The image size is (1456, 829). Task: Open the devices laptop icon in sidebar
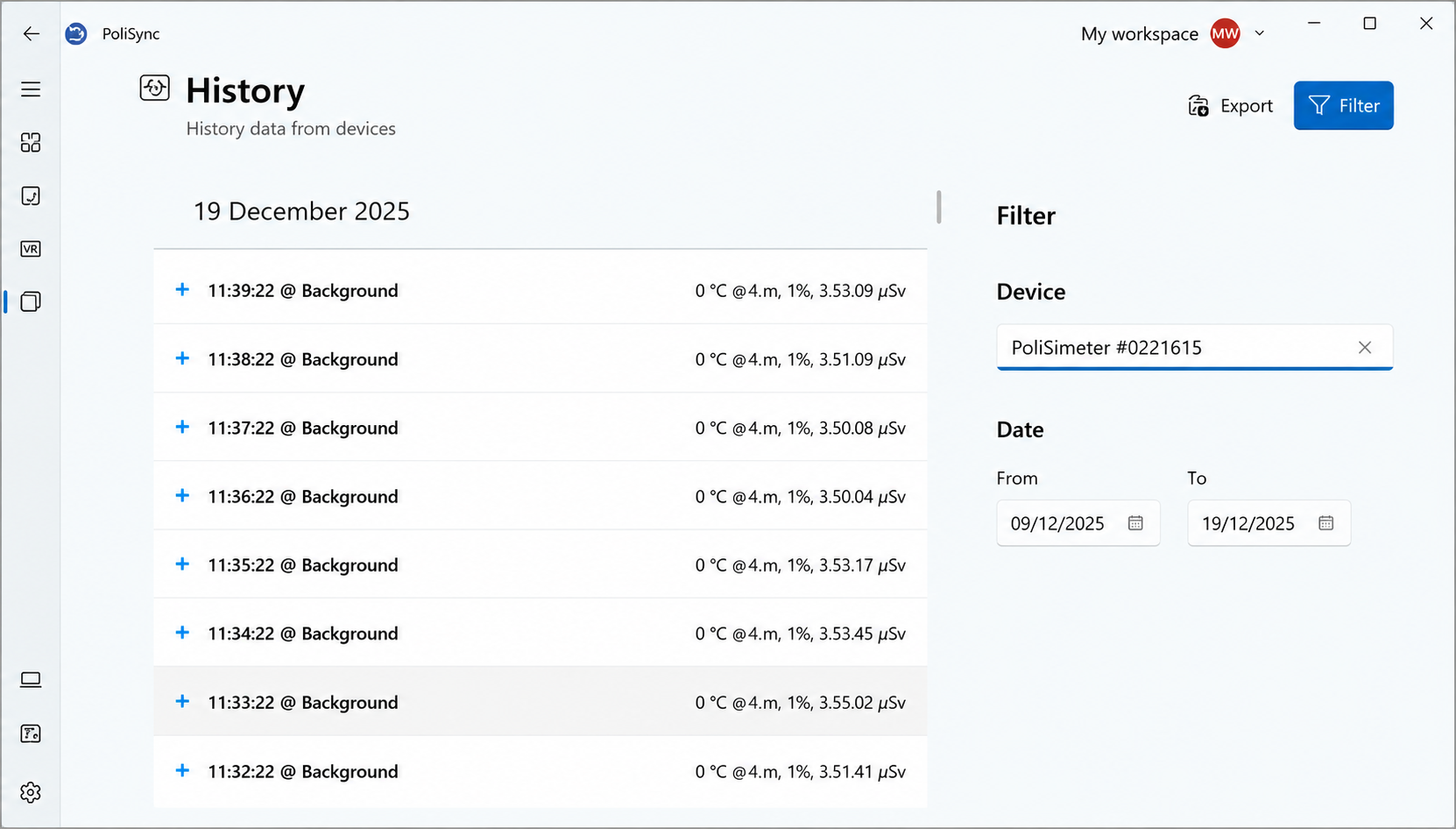(x=31, y=680)
